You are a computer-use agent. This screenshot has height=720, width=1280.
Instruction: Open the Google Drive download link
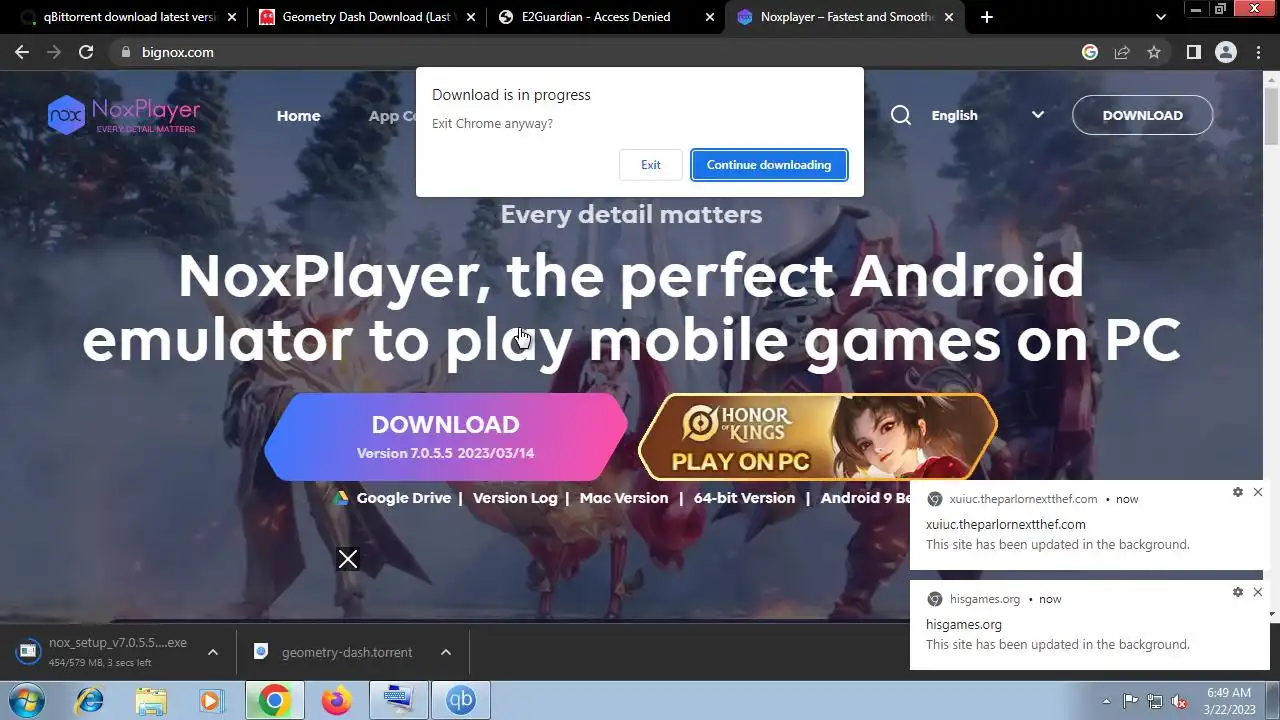tap(392, 498)
